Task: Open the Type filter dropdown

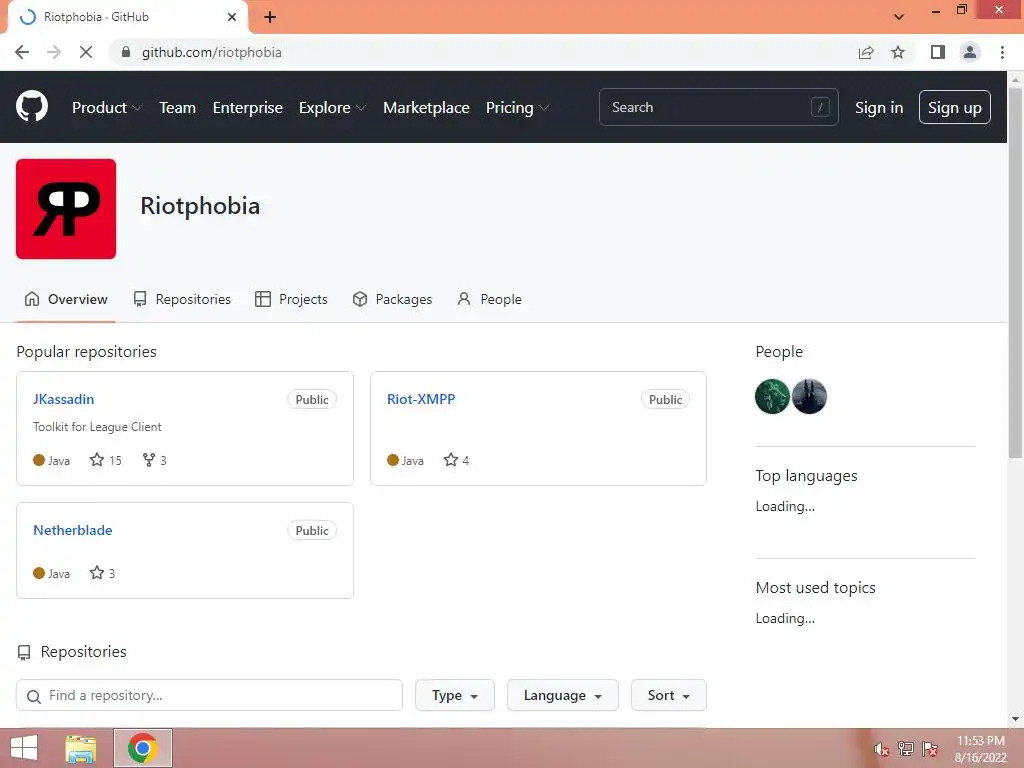Action: pyautogui.click(x=455, y=695)
